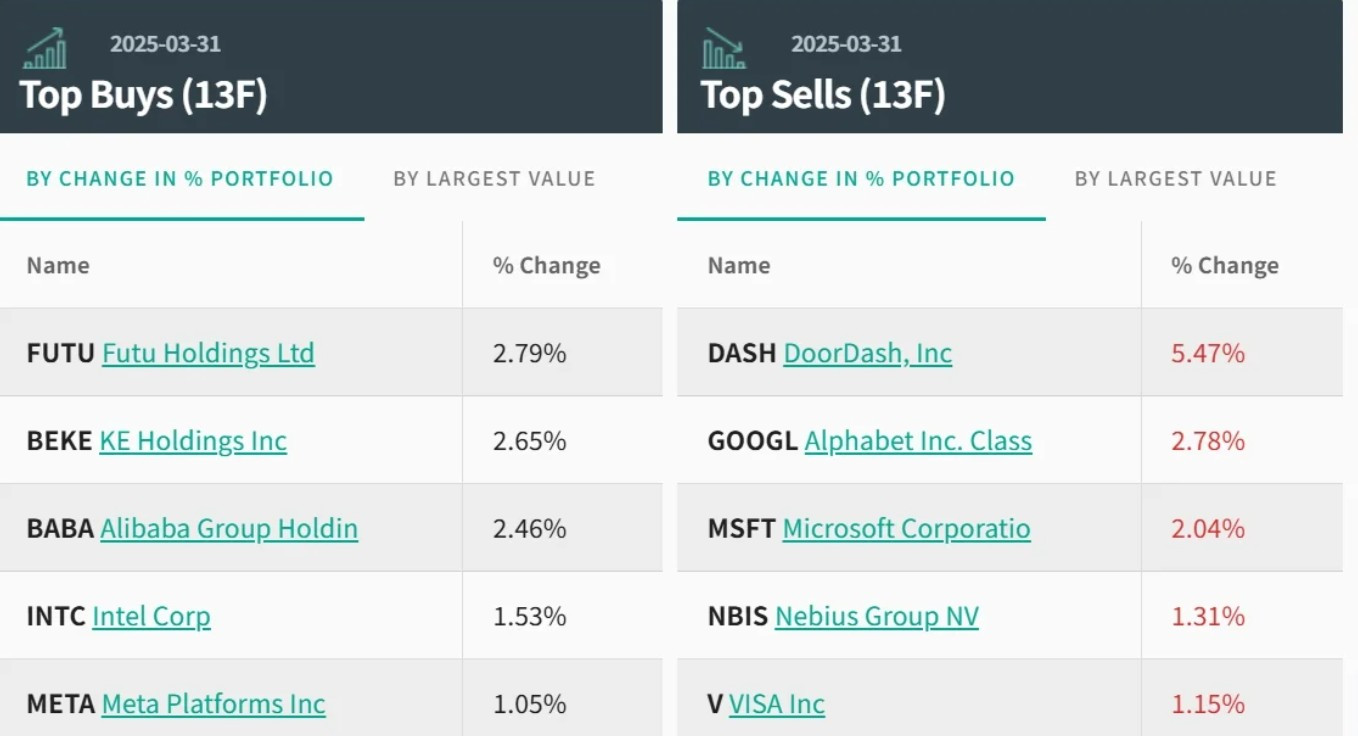
Task: Open the Alibaba Group Holding link
Action: [x=229, y=528]
